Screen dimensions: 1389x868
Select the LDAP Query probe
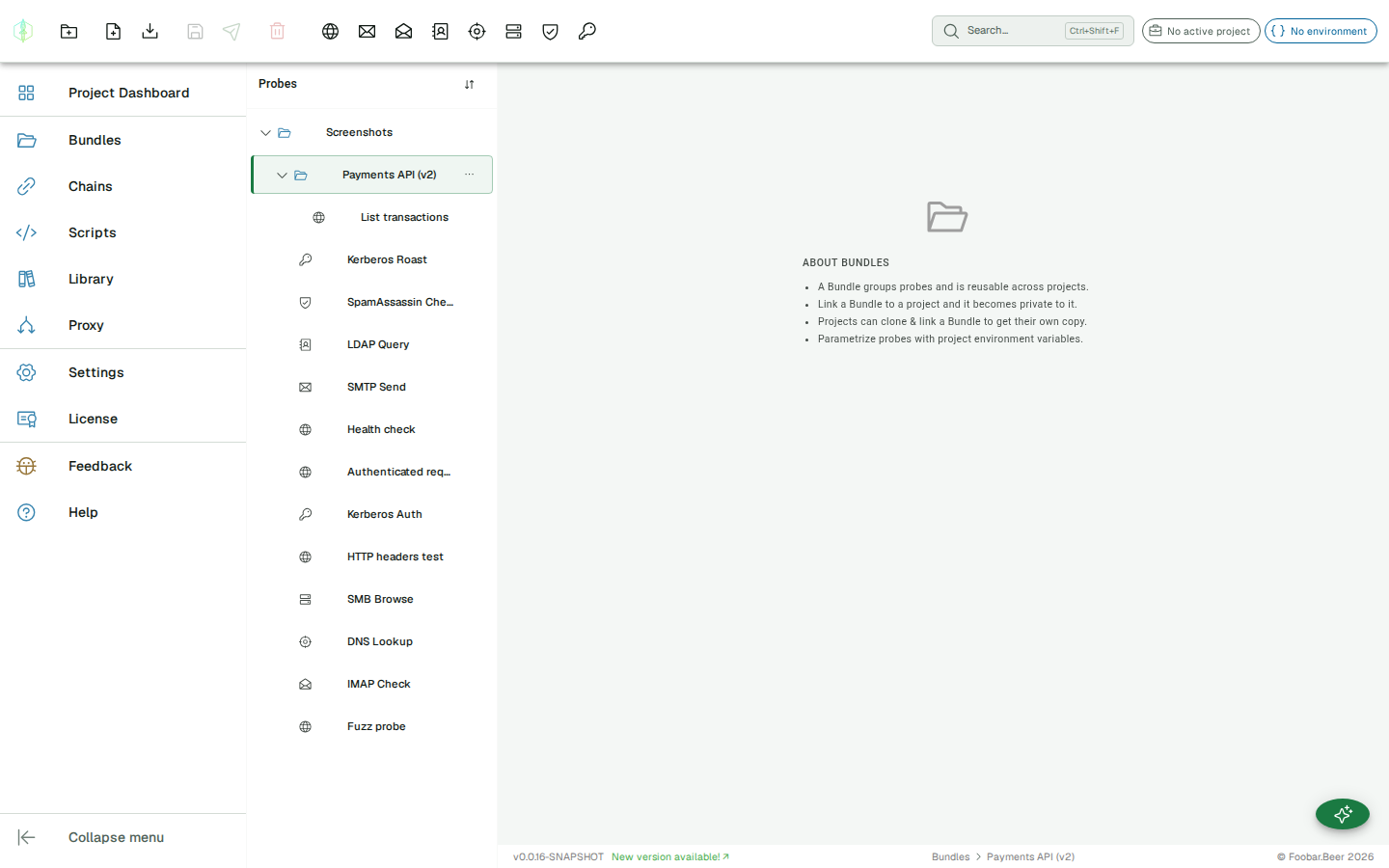372,344
